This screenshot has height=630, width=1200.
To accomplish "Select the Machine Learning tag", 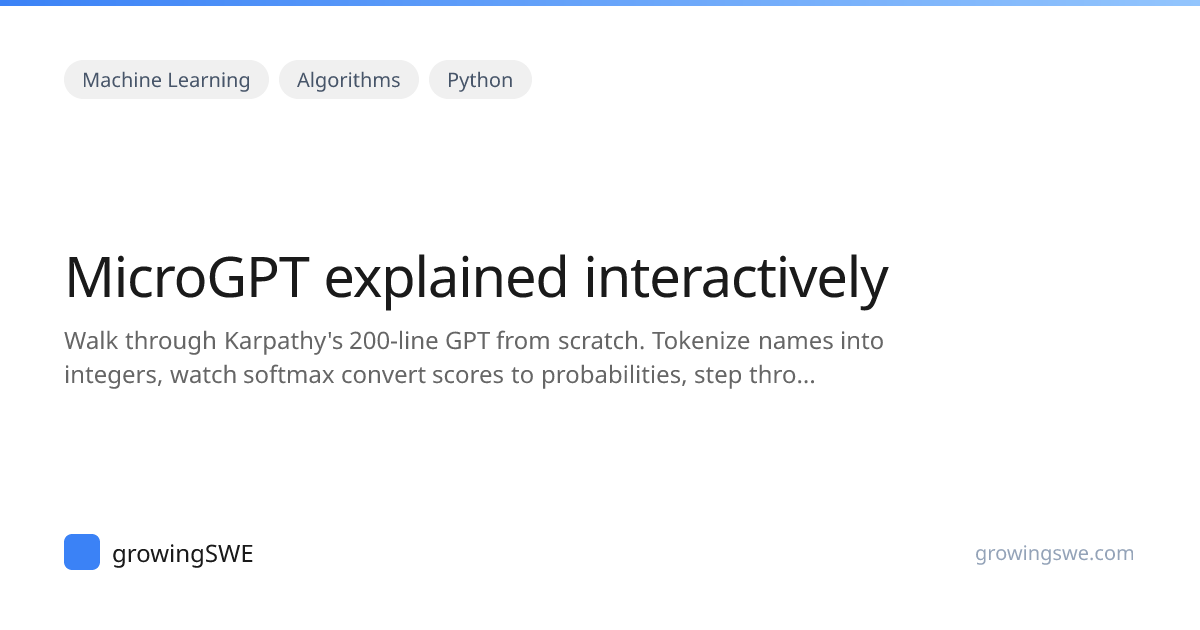I will pyautogui.click(x=166, y=80).
